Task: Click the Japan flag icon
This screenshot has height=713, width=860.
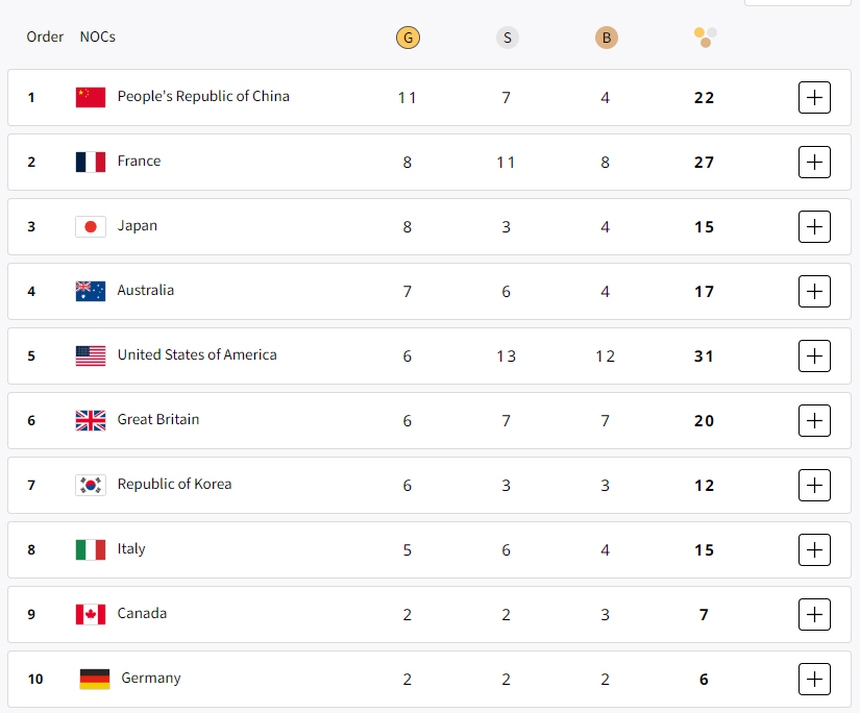Action: pyautogui.click(x=90, y=227)
